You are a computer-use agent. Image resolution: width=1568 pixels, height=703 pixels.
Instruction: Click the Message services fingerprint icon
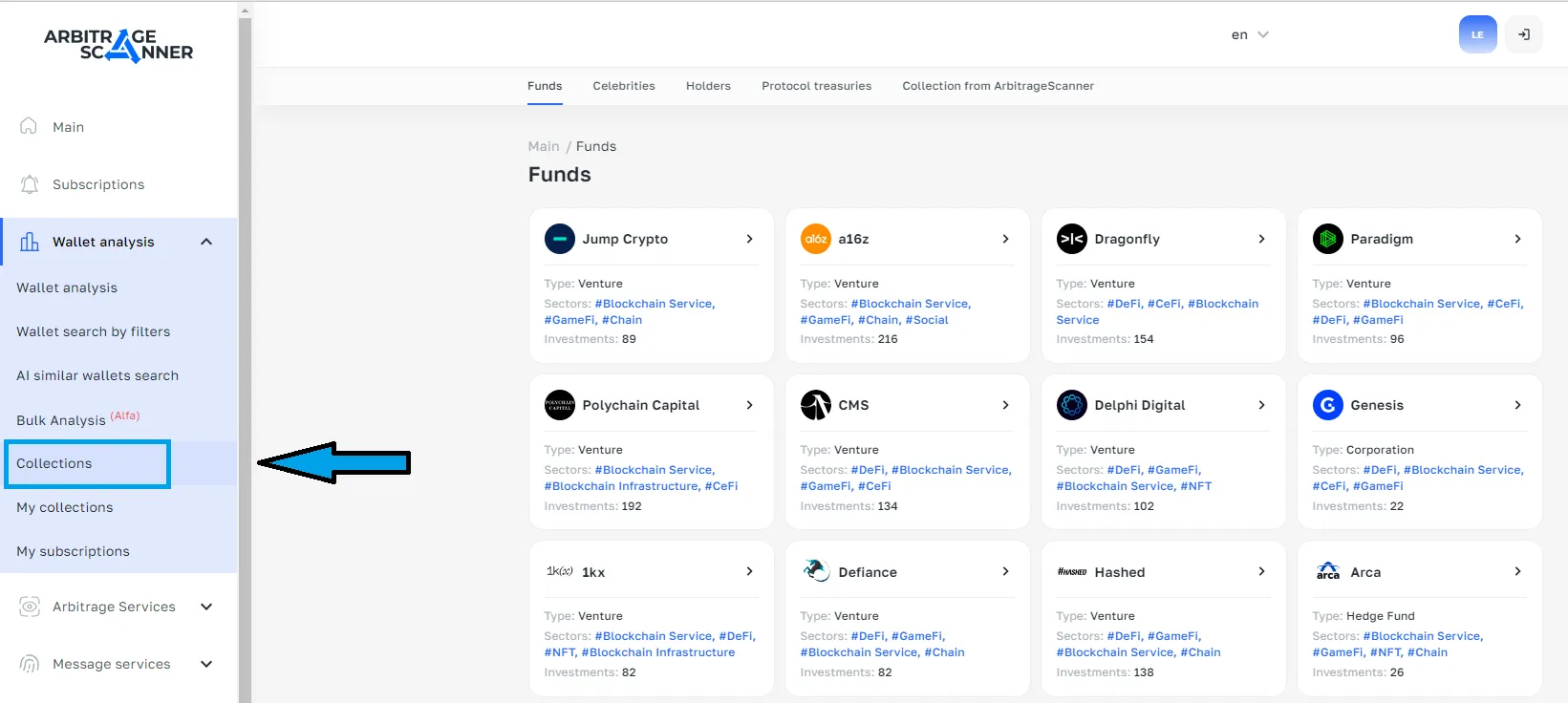click(x=30, y=664)
